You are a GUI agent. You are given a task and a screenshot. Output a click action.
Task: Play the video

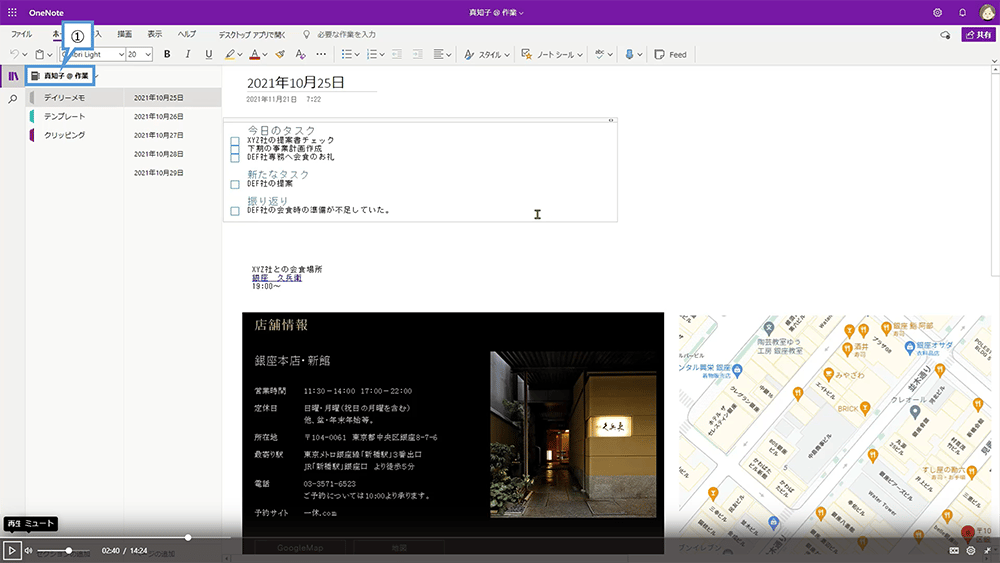[11, 550]
